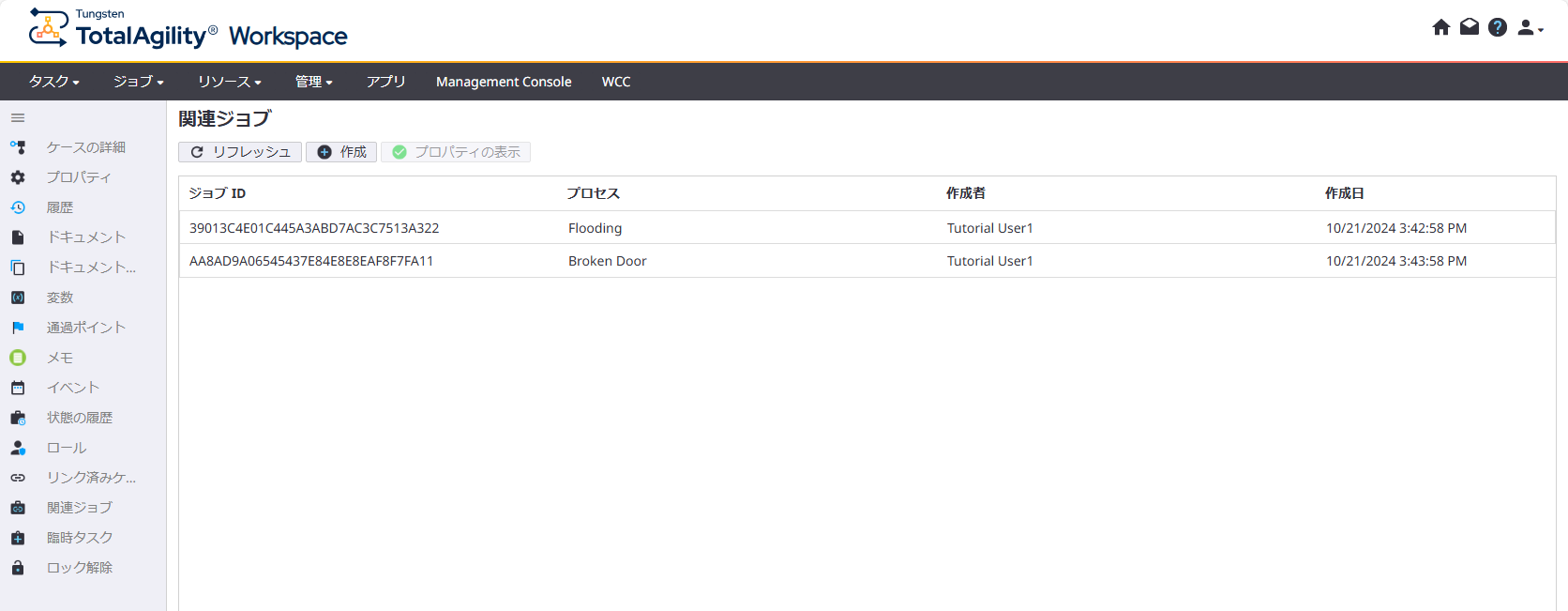
Task: Click the 通過ポイント flag icon
Action: point(18,328)
